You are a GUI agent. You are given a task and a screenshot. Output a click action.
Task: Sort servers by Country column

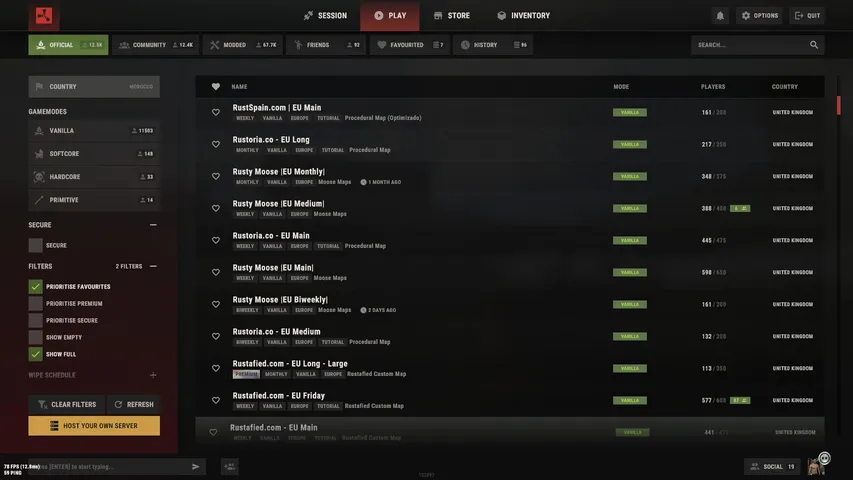(784, 87)
